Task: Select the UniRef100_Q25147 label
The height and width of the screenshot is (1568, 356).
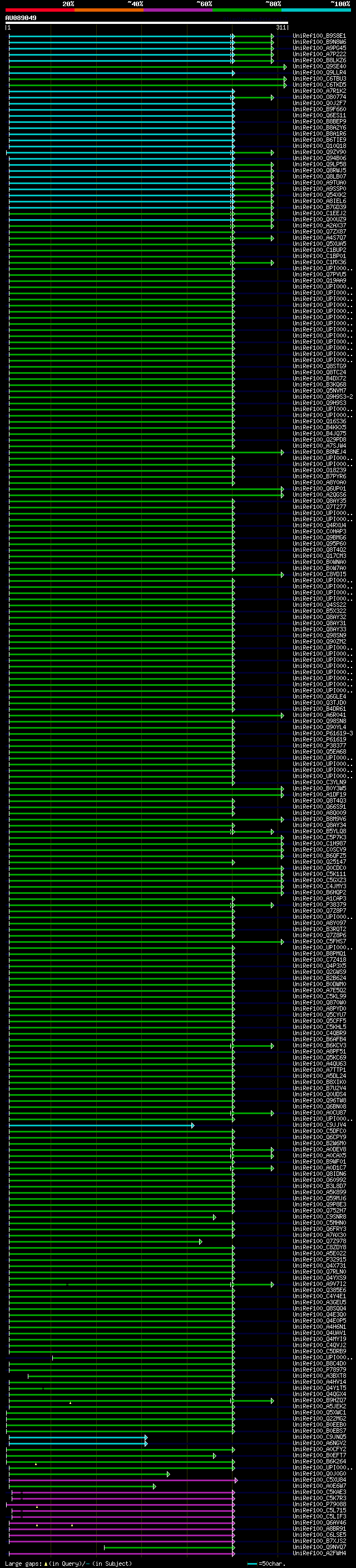Action: click(319, 862)
